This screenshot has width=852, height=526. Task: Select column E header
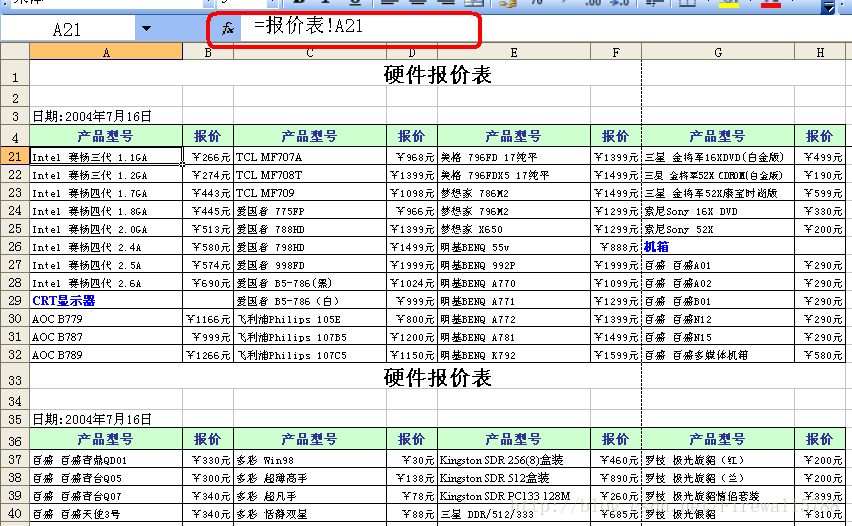[513, 52]
